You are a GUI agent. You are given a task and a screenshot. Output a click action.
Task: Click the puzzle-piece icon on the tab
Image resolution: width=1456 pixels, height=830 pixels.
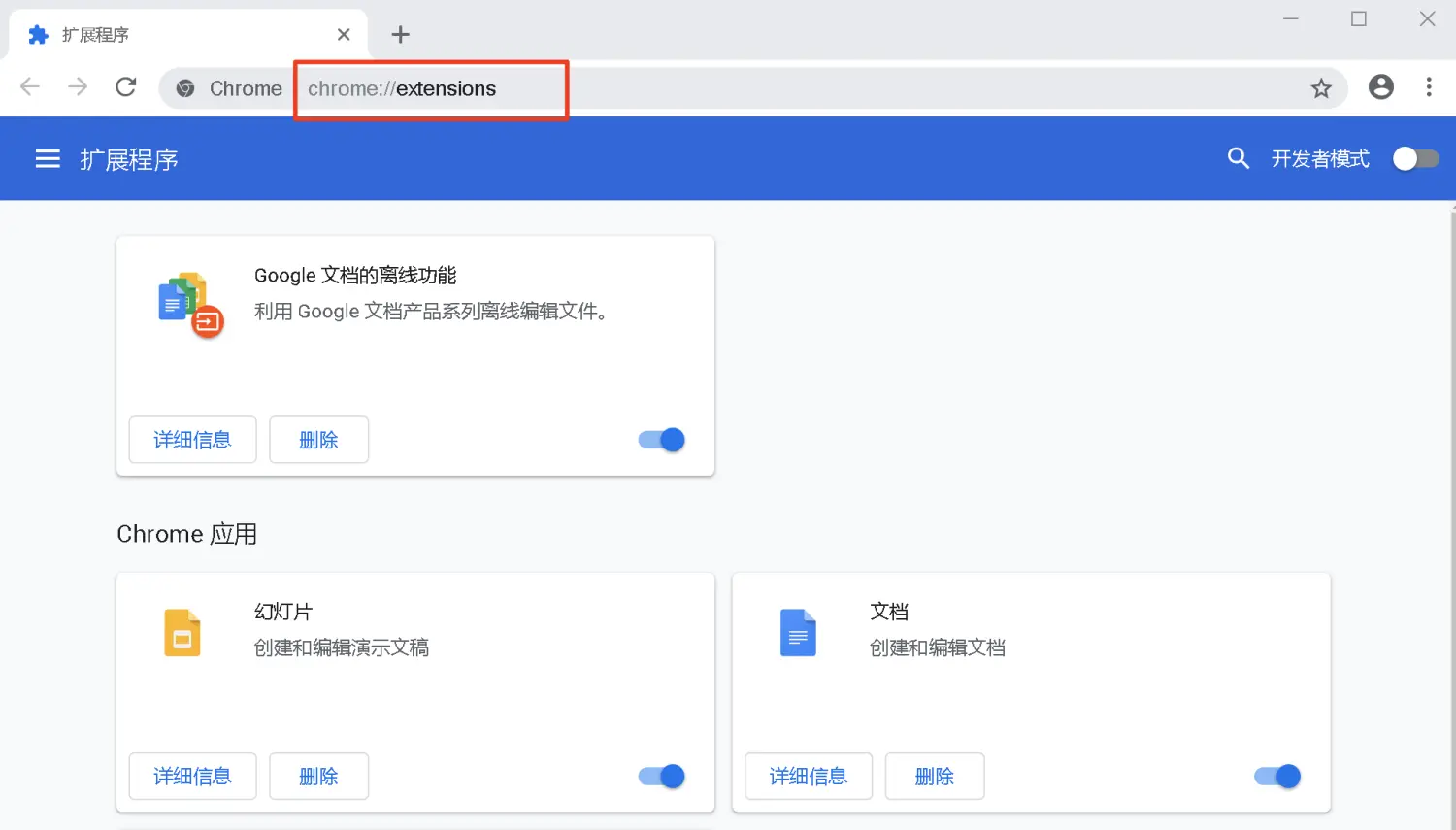point(38,35)
